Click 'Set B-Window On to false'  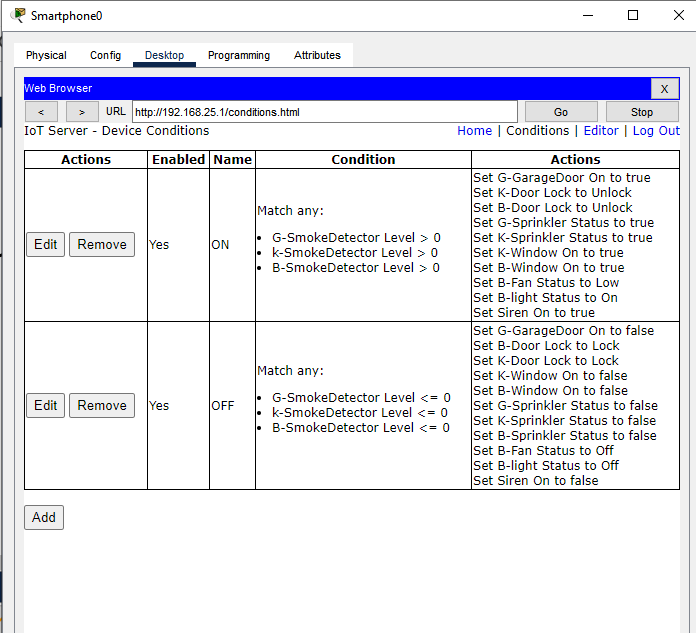pyautogui.click(x=550, y=391)
